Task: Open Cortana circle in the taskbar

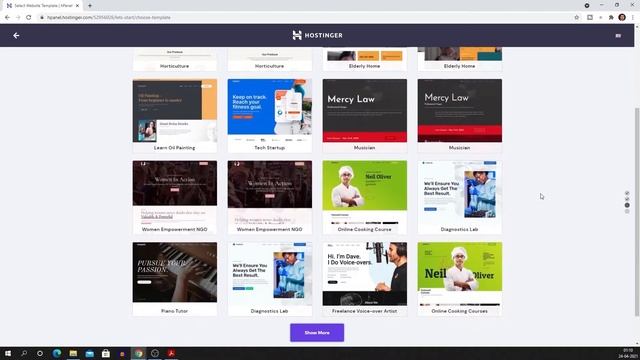Action: tap(40, 353)
